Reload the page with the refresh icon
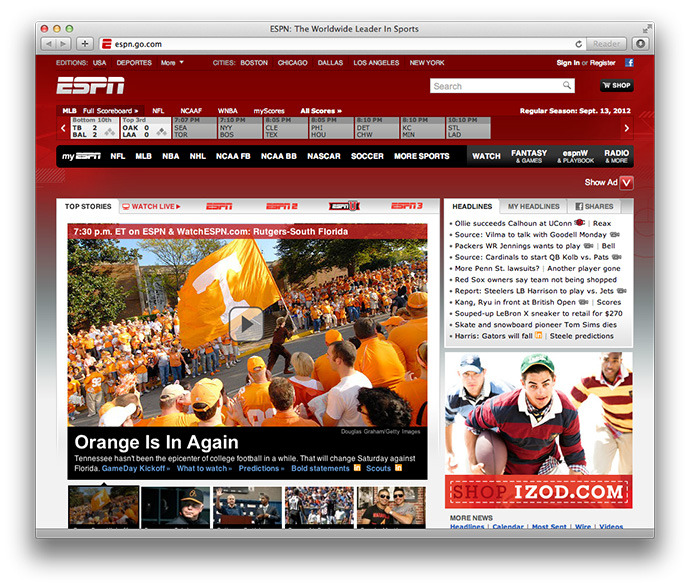The height and width of the screenshot is (588, 690). point(579,44)
